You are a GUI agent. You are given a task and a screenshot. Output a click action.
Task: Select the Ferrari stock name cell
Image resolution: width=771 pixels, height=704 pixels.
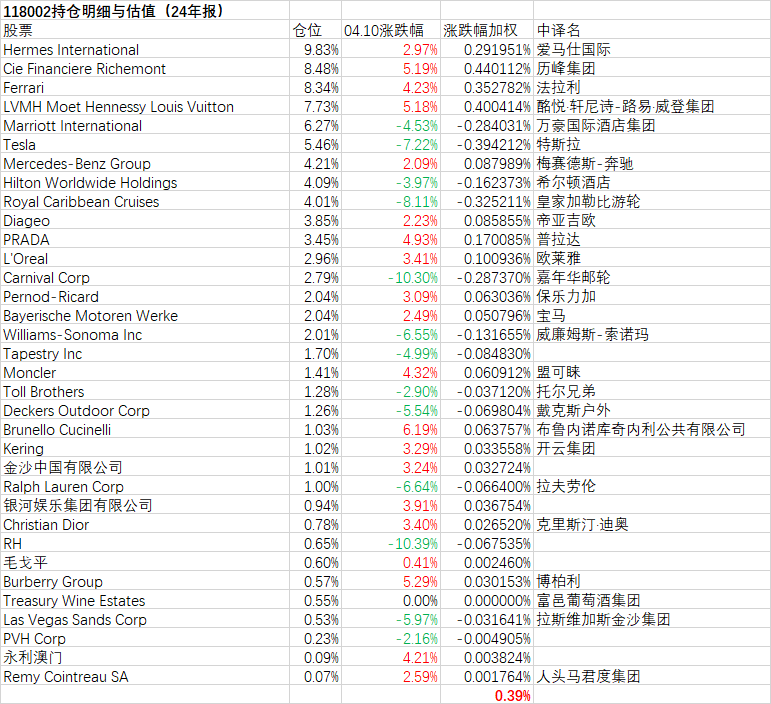point(145,87)
